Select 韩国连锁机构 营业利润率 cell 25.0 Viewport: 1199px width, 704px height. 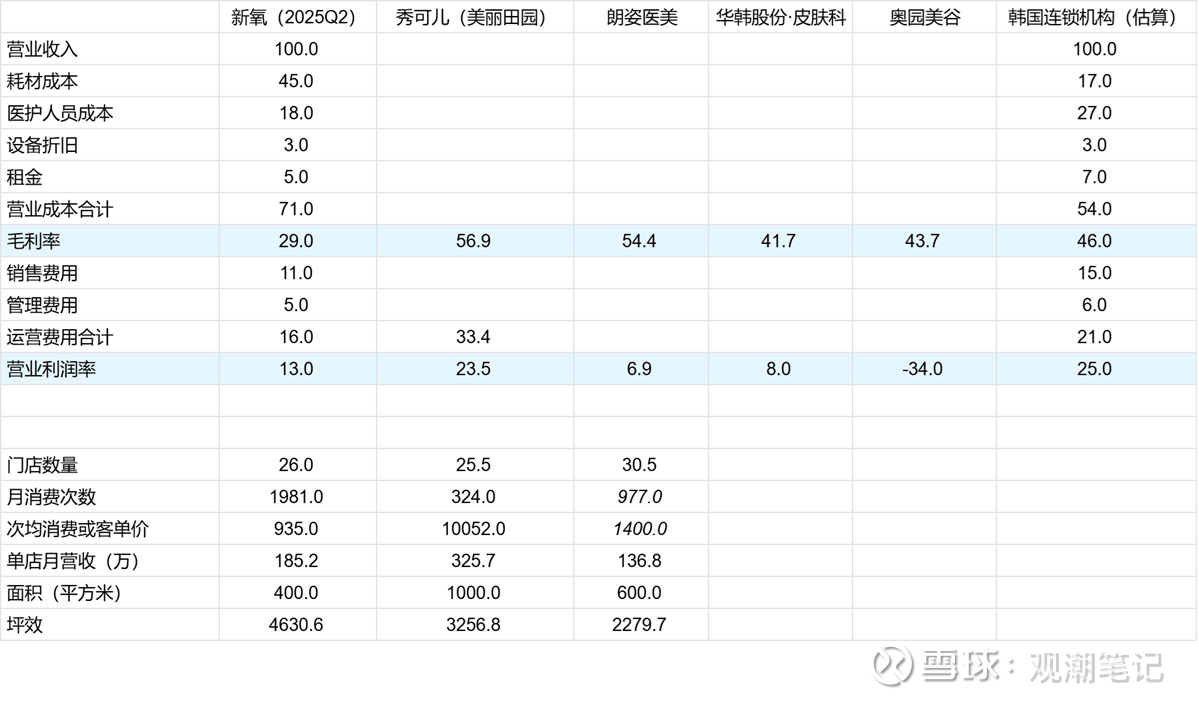[x=1094, y=369]
